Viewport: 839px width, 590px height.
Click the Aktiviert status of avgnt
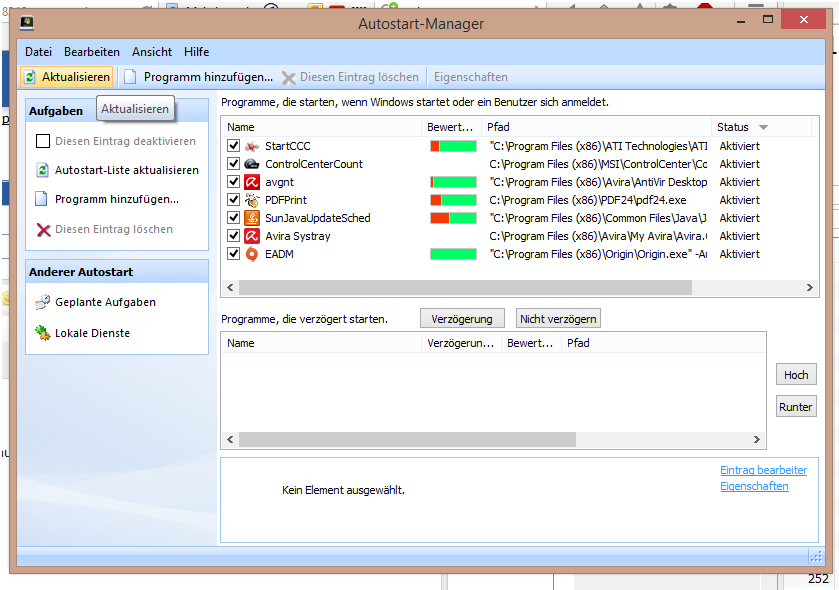tap(739, 182)
